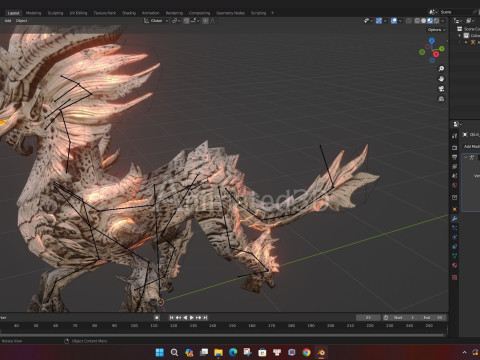Open the viewport shading options dropdown
The height and width of the screenshot is (360, 480).
tap(442, 21)
